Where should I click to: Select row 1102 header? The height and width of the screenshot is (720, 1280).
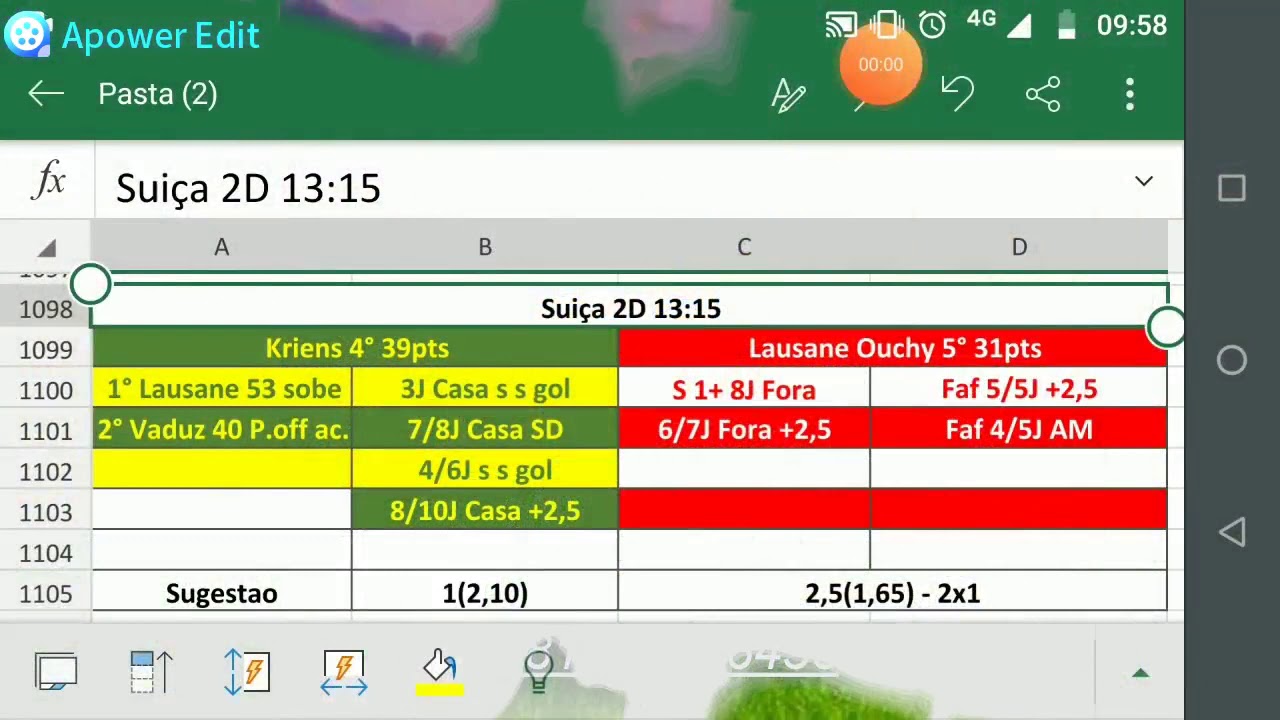[x=46, y=472]
